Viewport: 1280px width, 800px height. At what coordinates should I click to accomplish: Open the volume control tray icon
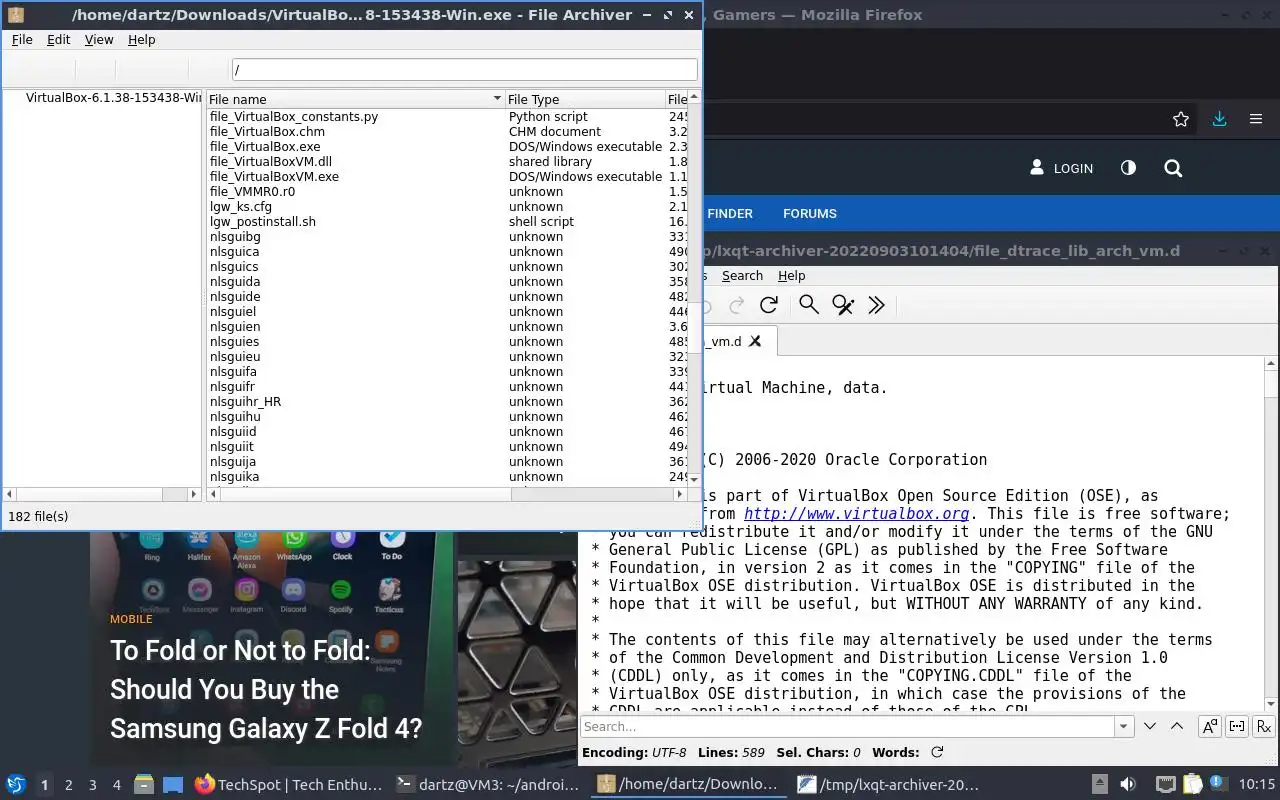pos(1127,784)
